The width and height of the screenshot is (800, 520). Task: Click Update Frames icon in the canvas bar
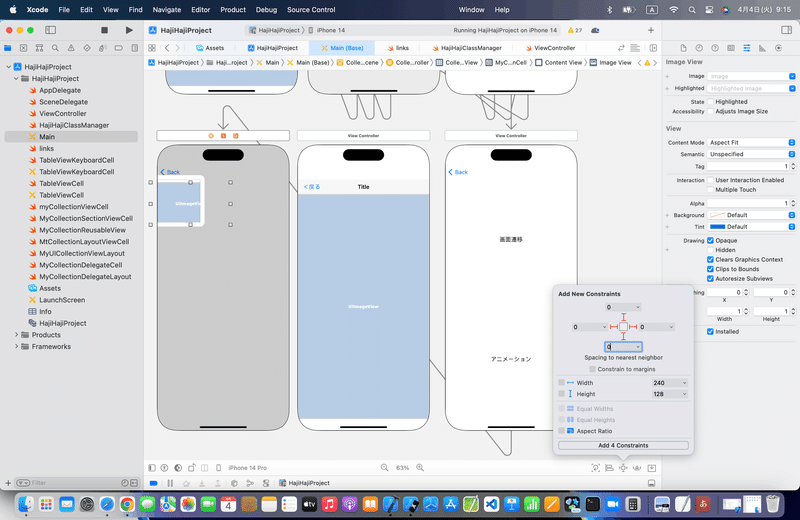tap(595, 468)
